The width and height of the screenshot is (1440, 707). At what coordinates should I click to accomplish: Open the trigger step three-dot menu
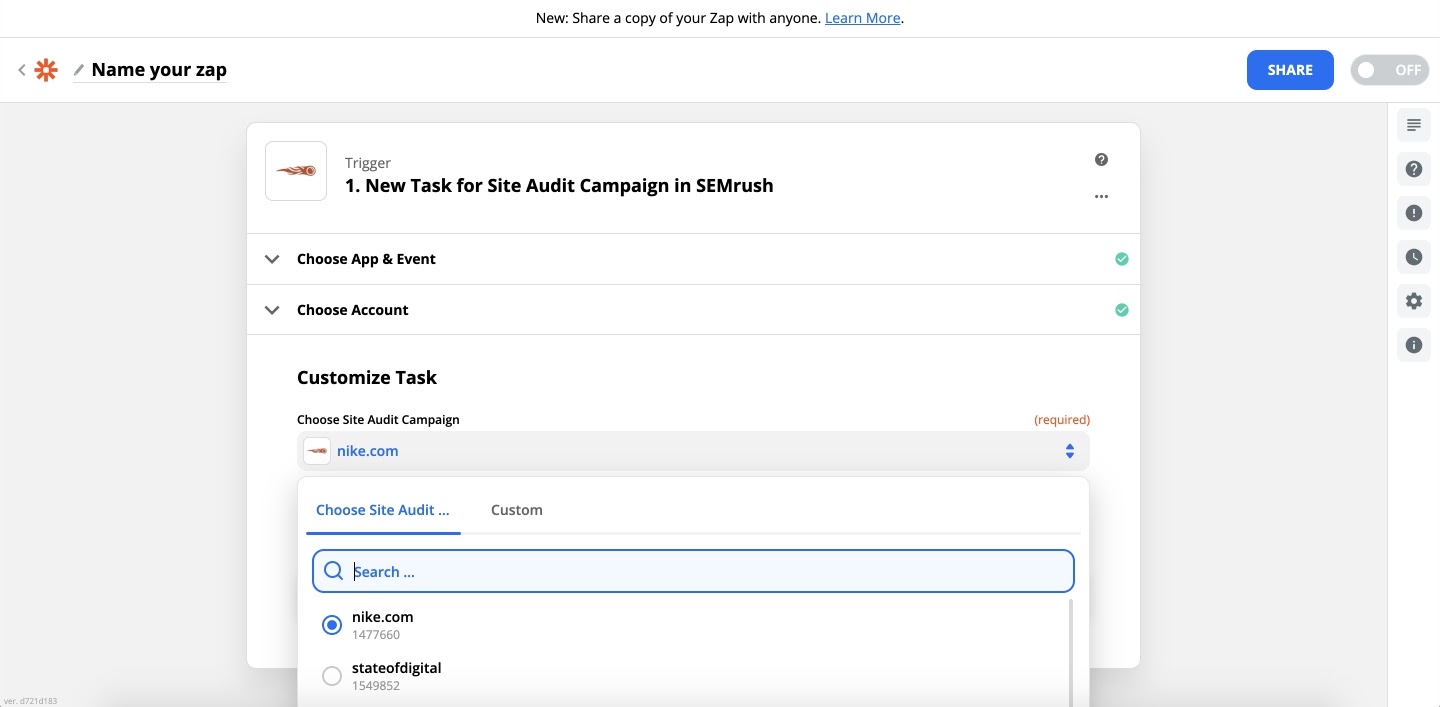click(1101, 197)
